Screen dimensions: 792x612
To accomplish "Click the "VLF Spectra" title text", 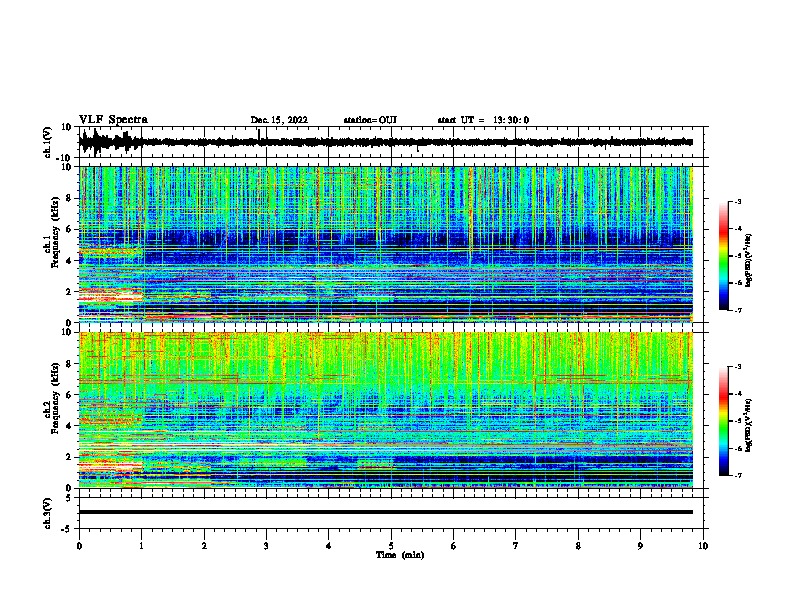I will (x=113, y=120).
